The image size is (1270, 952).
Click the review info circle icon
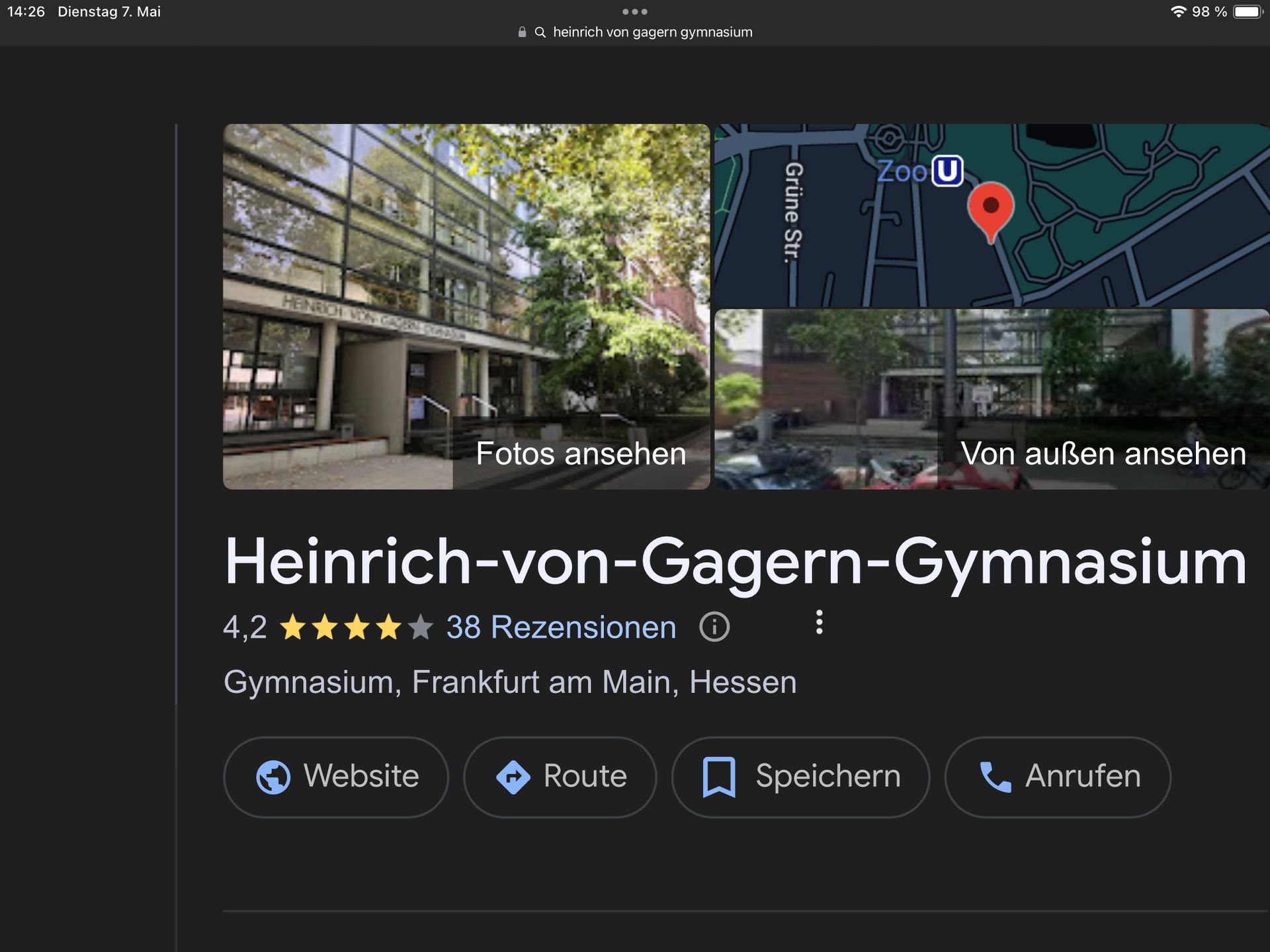714,627
